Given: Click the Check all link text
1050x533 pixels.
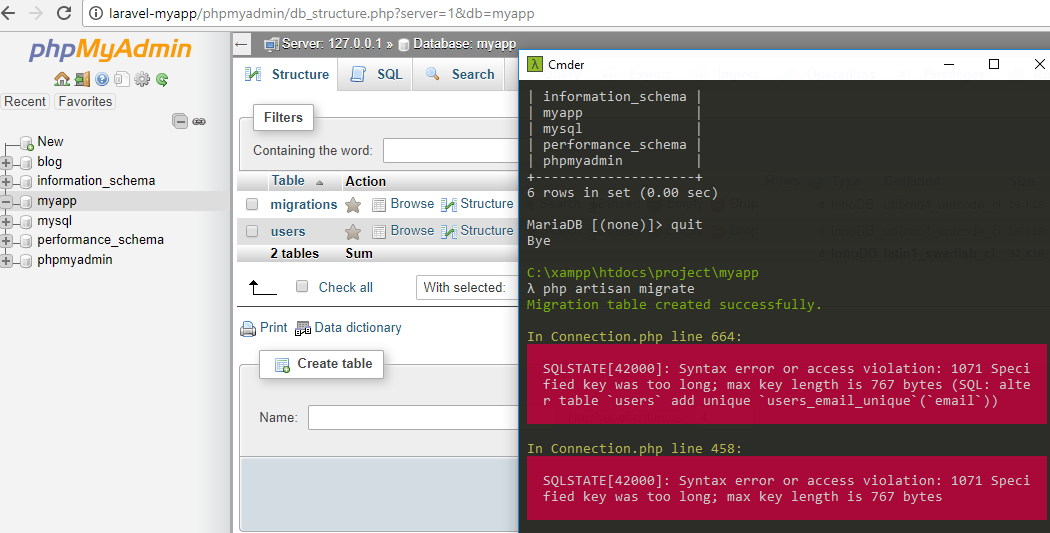Looking at the screenshot, I should pos(346,287).
